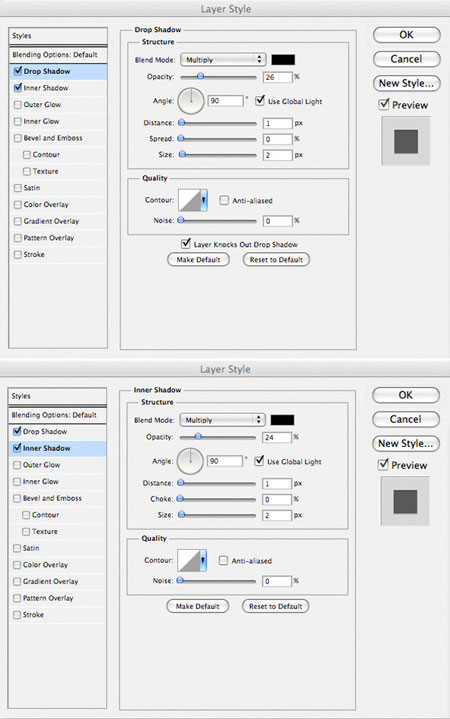Image resolution: width=450 pixels, height=719 pixels.
Task: Enable Outer Glow in the lower dialog
Action: 17,465
